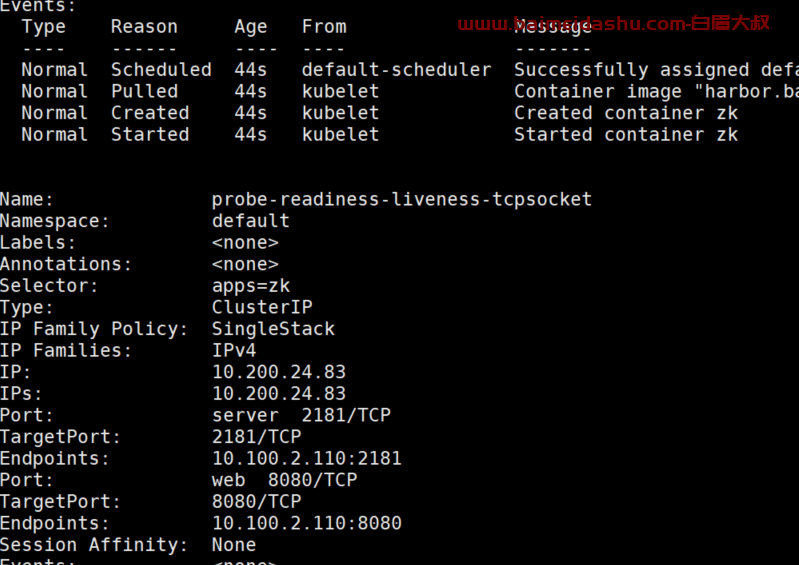
Task: Click the TargetPort value 8080/TCP
Action: [256, 501]
